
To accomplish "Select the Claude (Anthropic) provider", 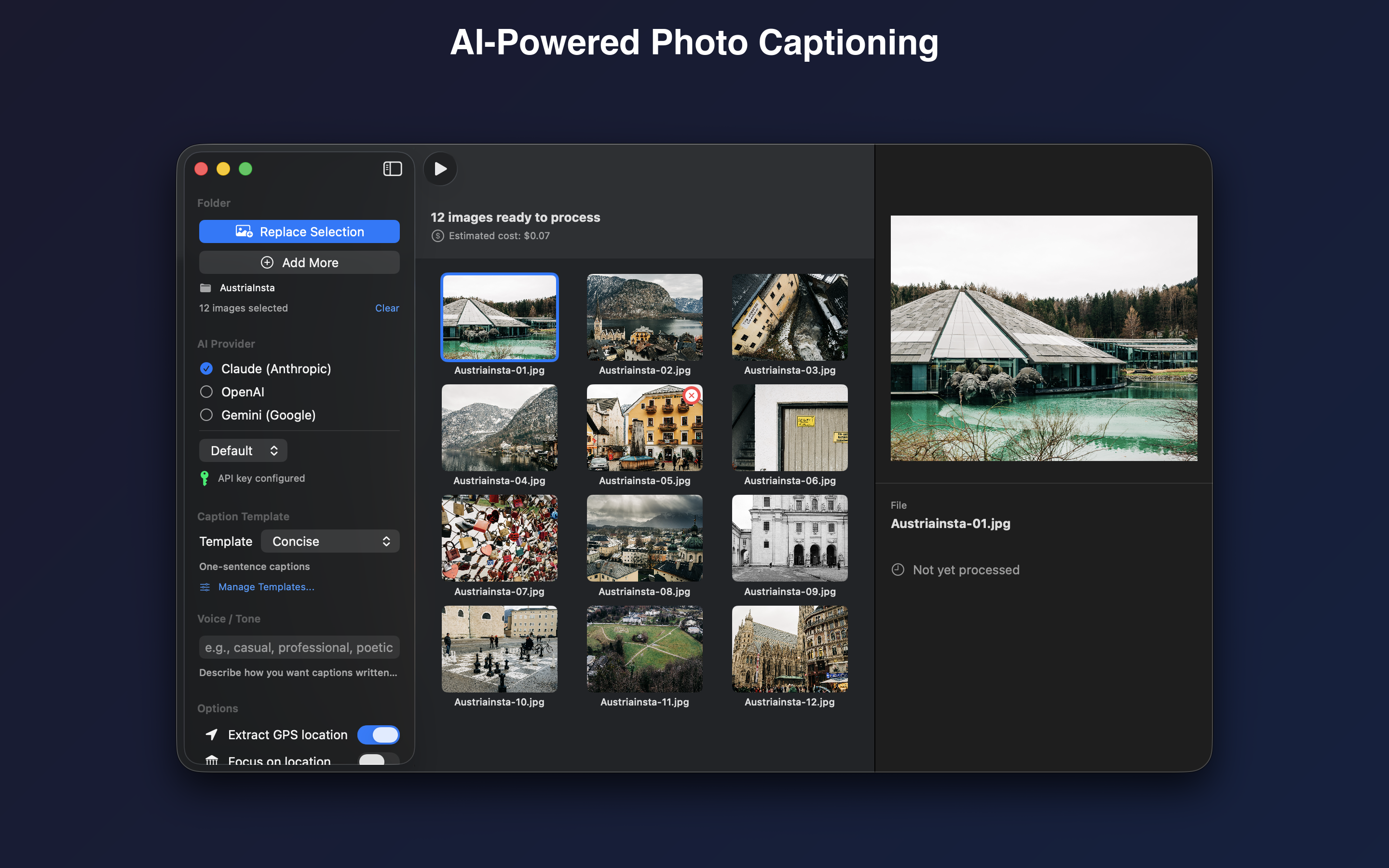I will click(x=206, y=368).
